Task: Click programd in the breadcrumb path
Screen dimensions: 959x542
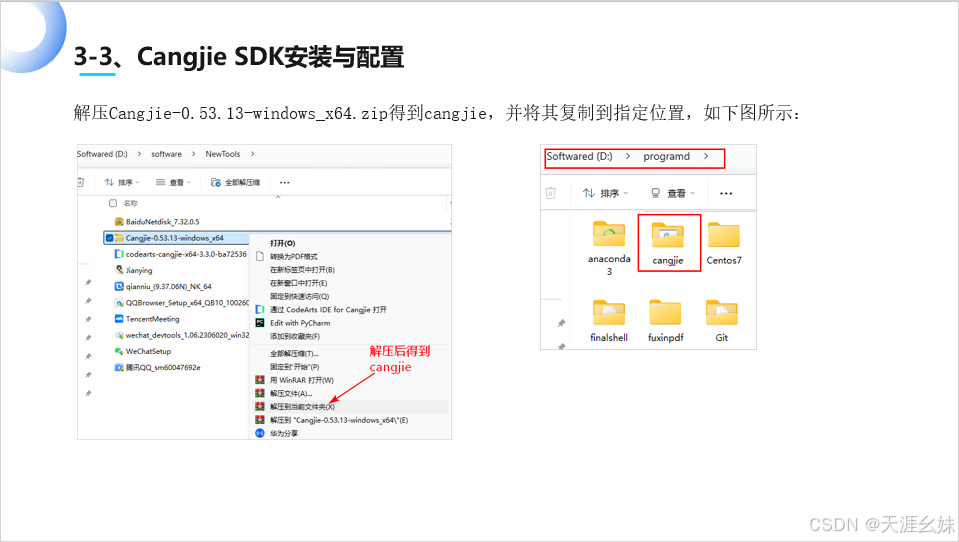Action: 666,157
